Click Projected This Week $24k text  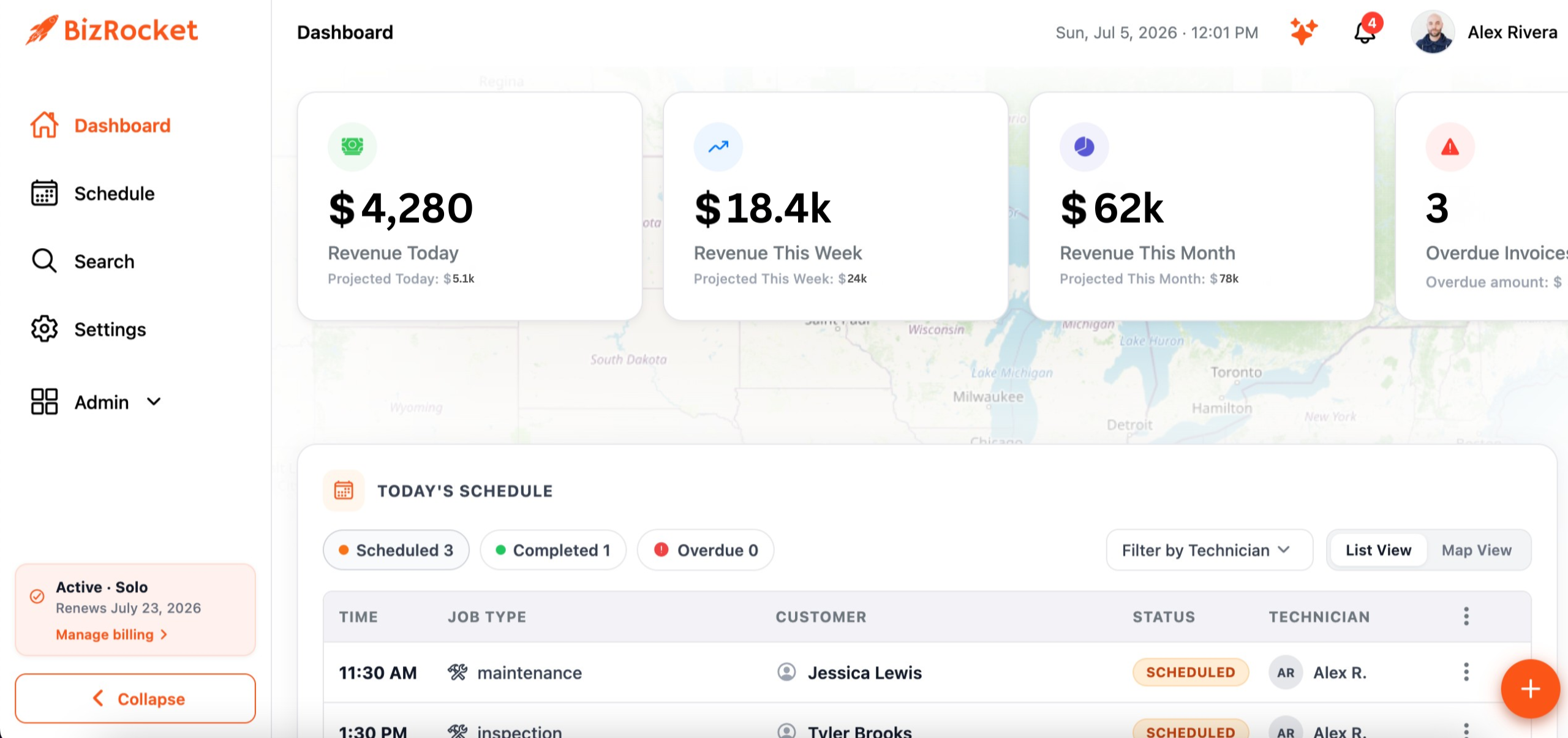(780, 279)
